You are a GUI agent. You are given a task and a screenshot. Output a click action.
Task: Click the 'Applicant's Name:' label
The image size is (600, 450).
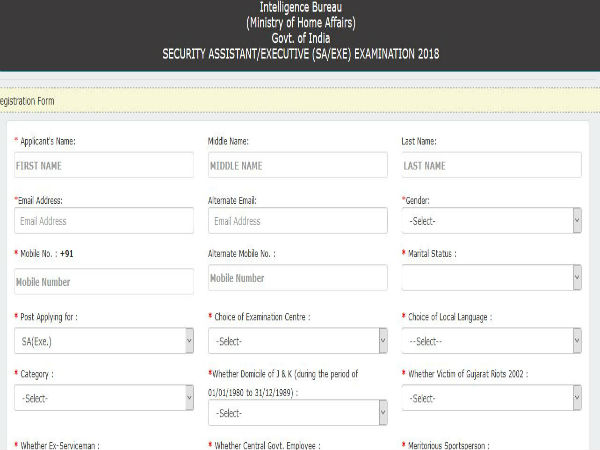[48, 141]
